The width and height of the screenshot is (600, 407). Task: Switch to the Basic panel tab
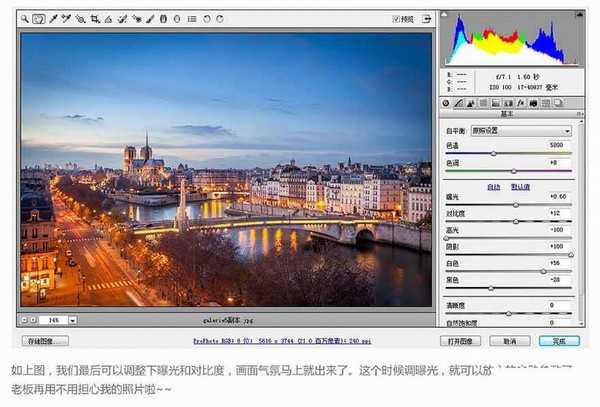446,103
